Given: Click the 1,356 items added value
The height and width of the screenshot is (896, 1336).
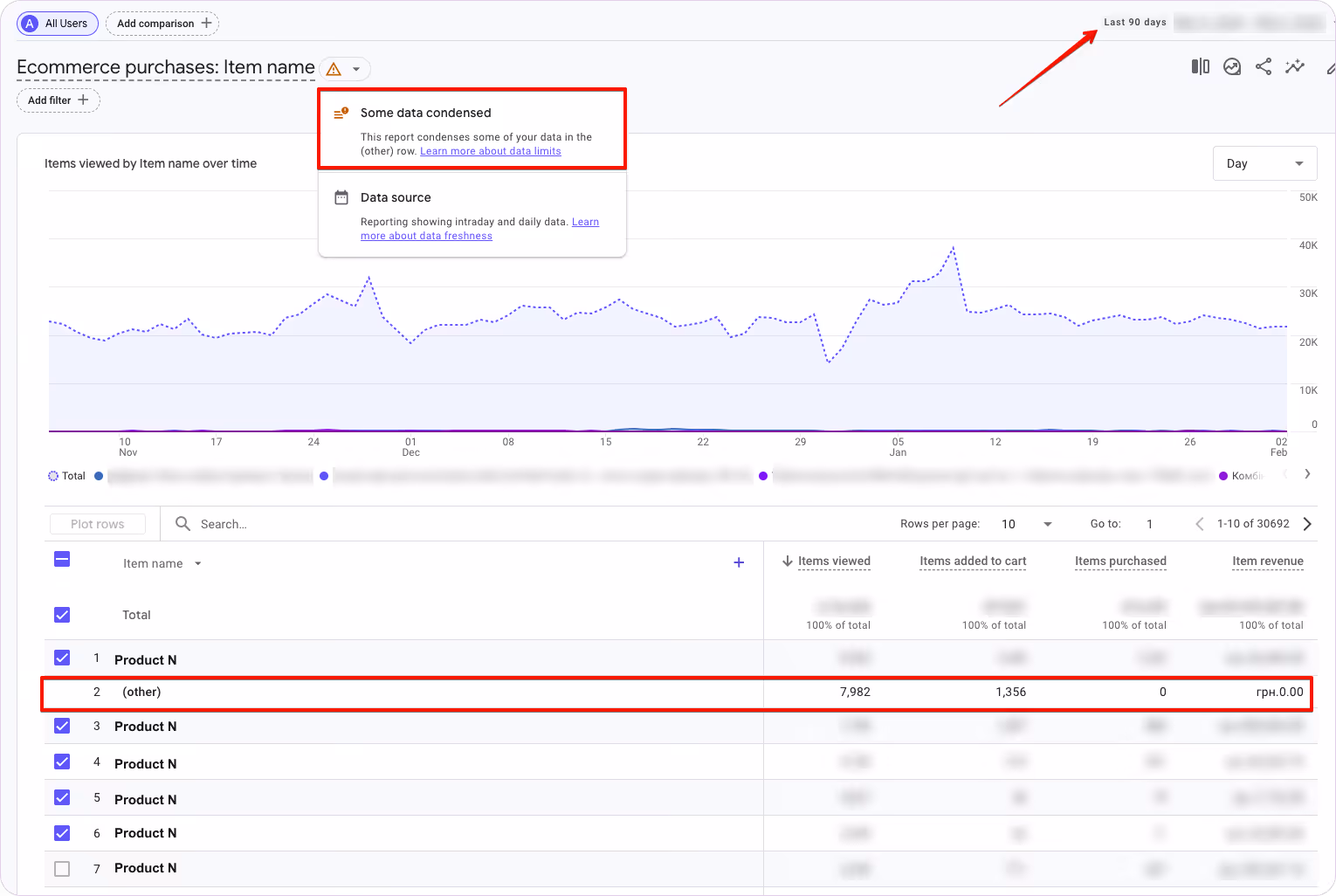Looking at the screenshot, I should tap(1010, 692).
